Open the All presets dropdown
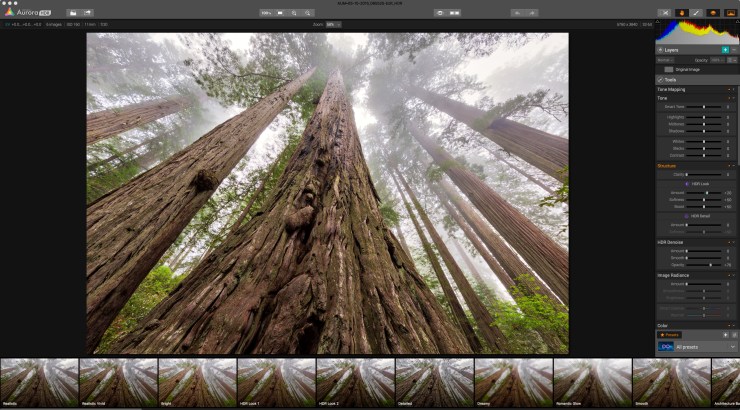The width and height of the screenshot is (740, 410). pos(697,347)
